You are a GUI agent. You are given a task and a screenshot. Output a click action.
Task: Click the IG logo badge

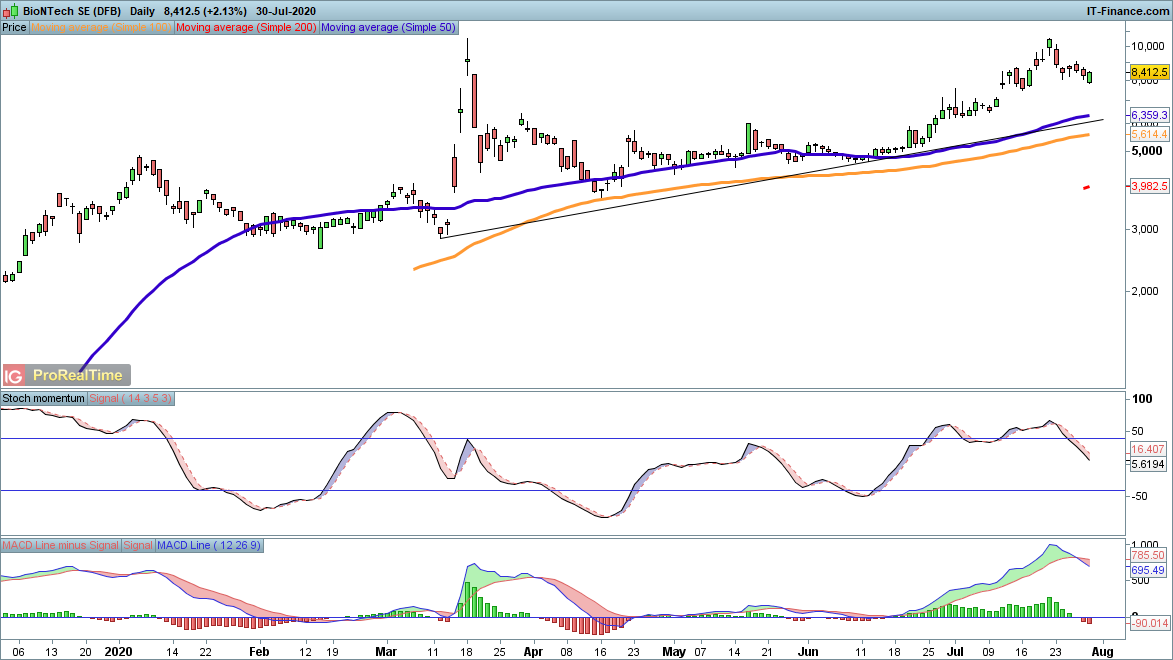pyautogui.click(x=14, y=376)
